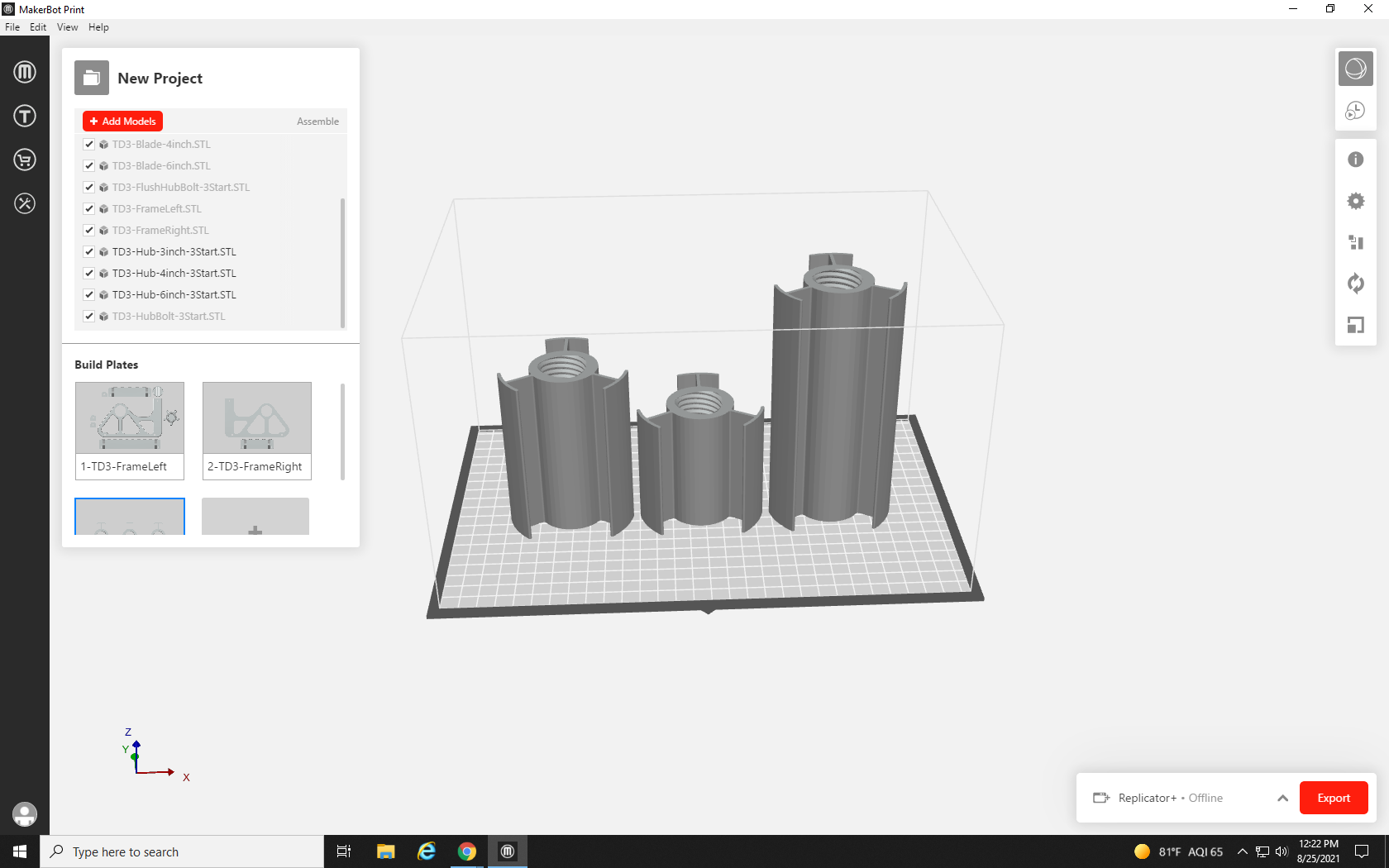Open the user account avatar
This screenshot has height=868, width=1389.
point(25,814)
